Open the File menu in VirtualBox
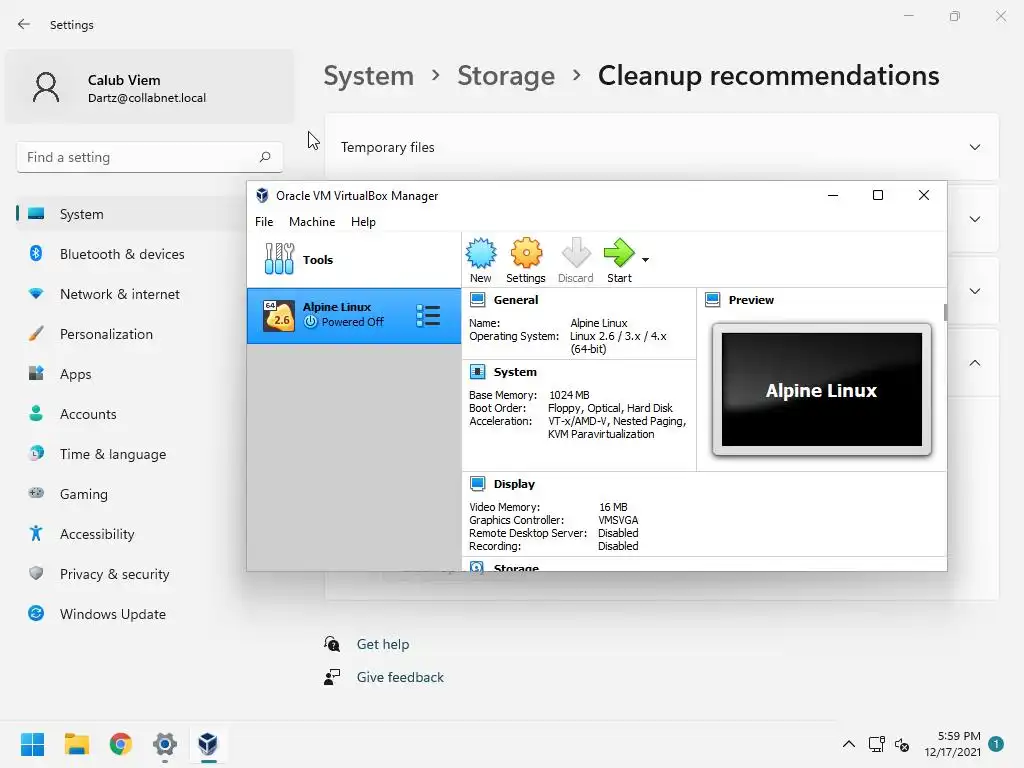1024x768 pixels. [264, 222]
